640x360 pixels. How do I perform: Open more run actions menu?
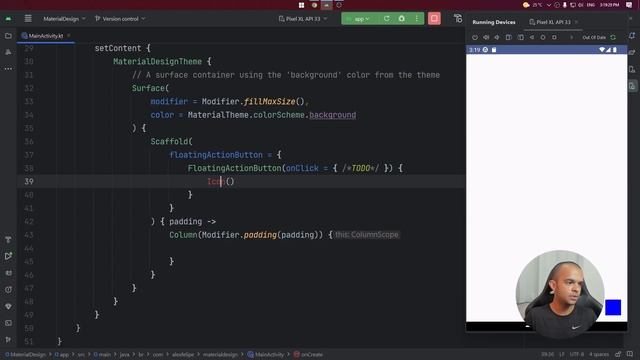(x=417, y=18)
